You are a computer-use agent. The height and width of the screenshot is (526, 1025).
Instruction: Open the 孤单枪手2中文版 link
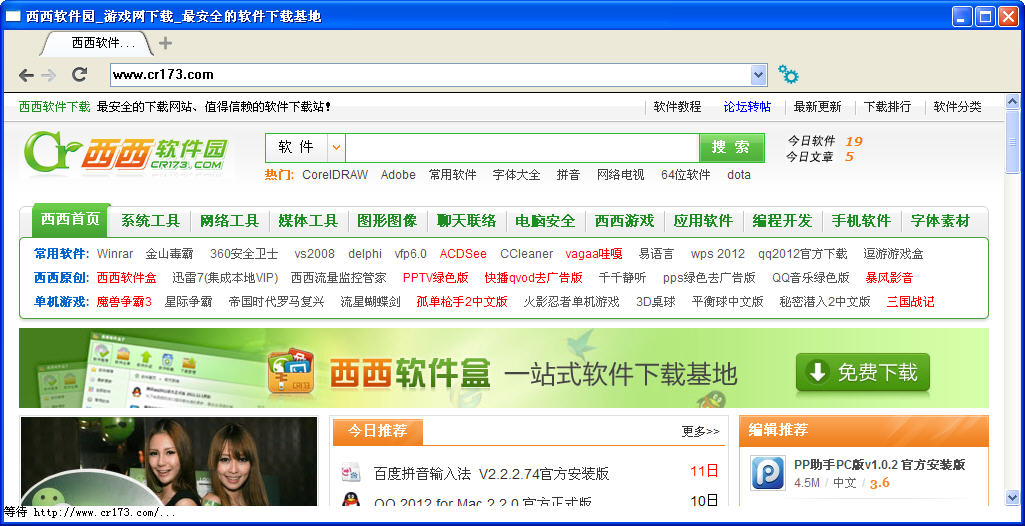point(462,303)
